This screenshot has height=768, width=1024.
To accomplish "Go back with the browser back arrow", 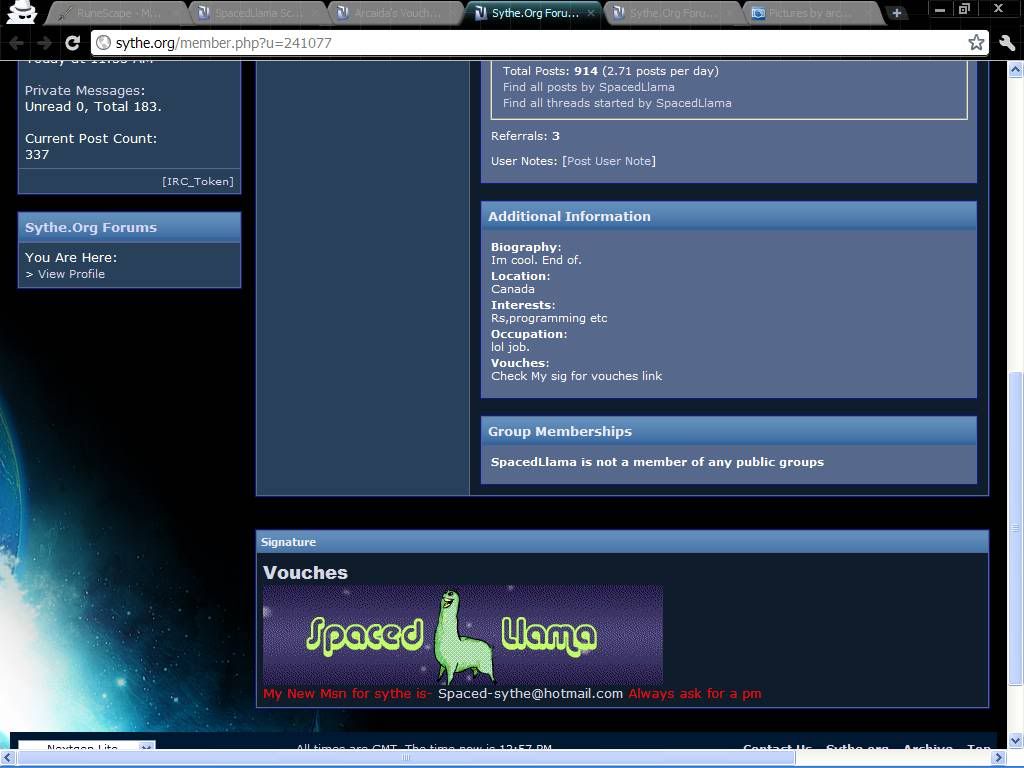I will click(17, 43).
